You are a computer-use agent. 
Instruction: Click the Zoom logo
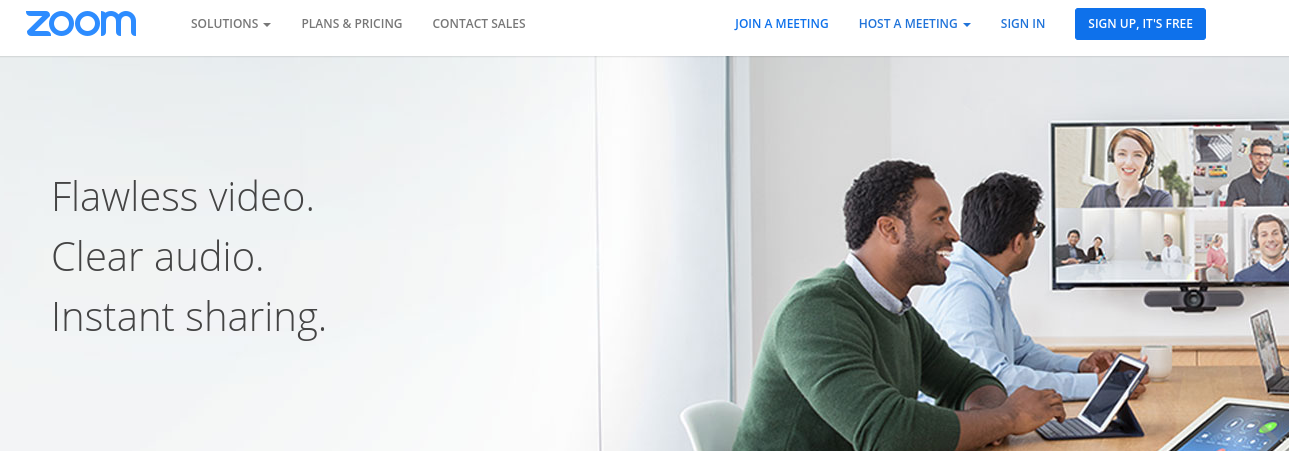(x=81, y=24)
